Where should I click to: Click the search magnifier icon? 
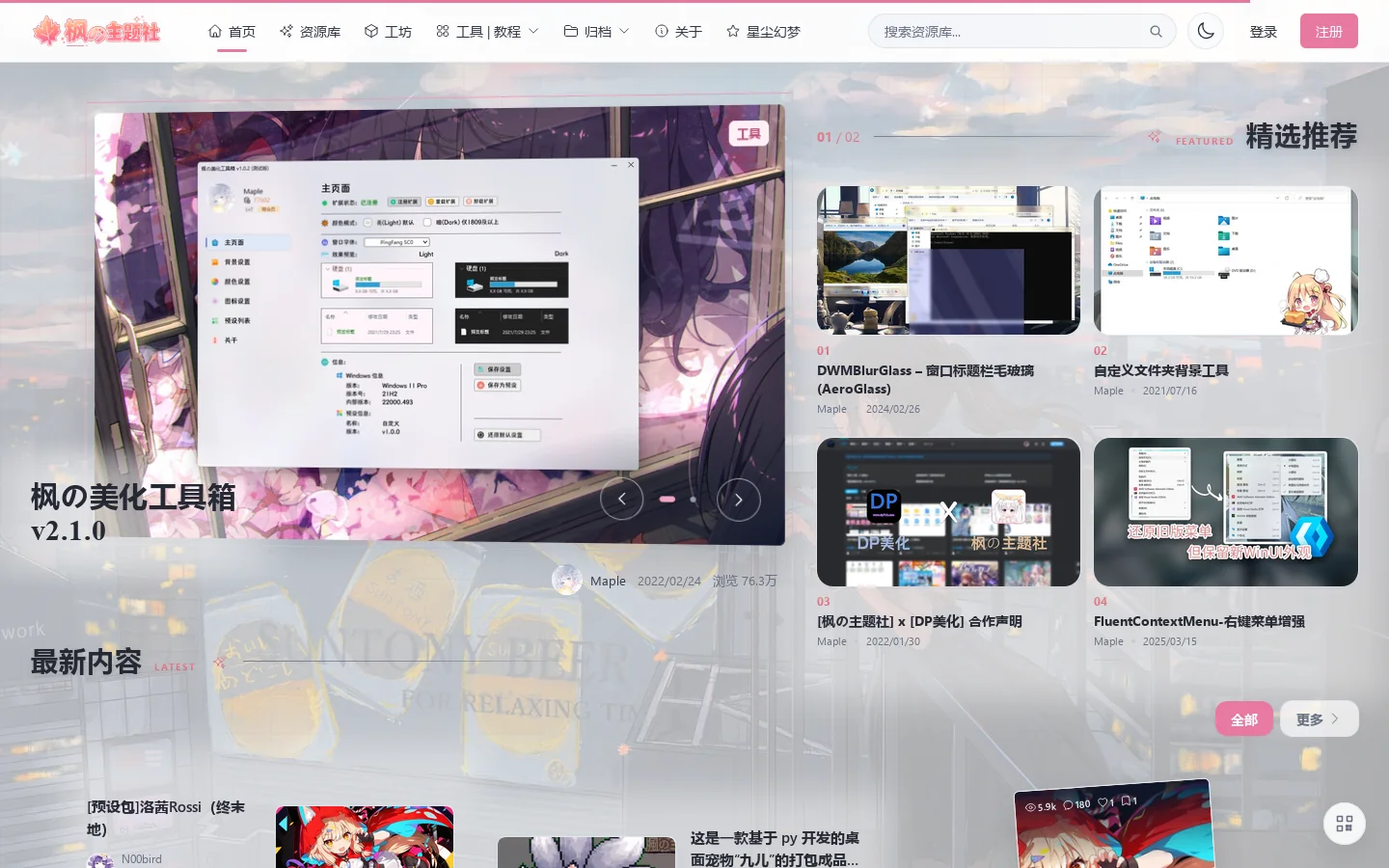pyautogui.click(x=1156, y=32)
